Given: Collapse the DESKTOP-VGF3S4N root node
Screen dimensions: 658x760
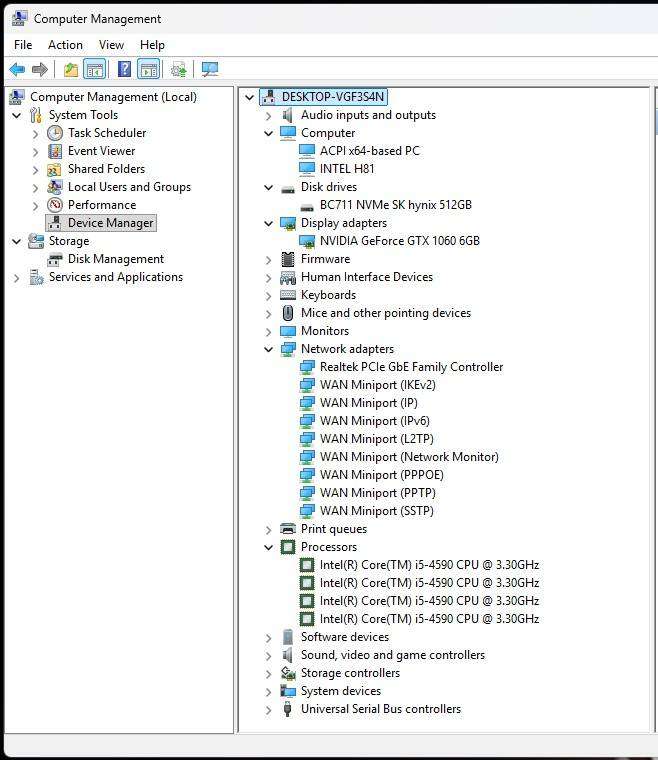Looking at the screenshot, I should [250, 97].
